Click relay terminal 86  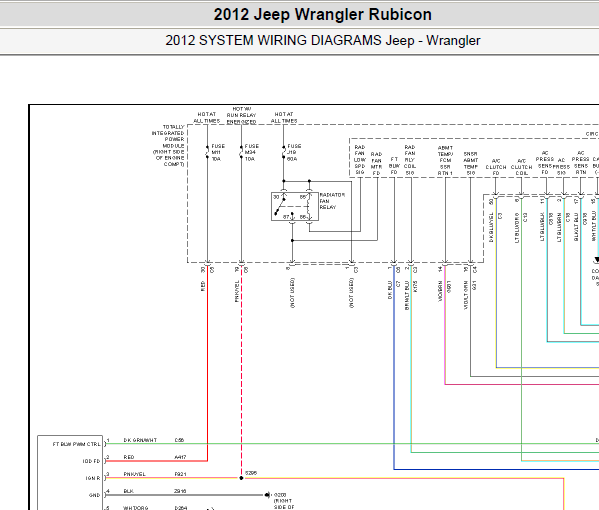pyautogui.click(x=303, y=217)
